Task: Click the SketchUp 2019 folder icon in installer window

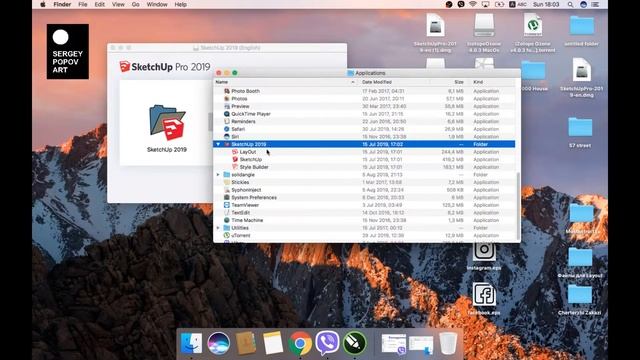Action: [167, 123]
